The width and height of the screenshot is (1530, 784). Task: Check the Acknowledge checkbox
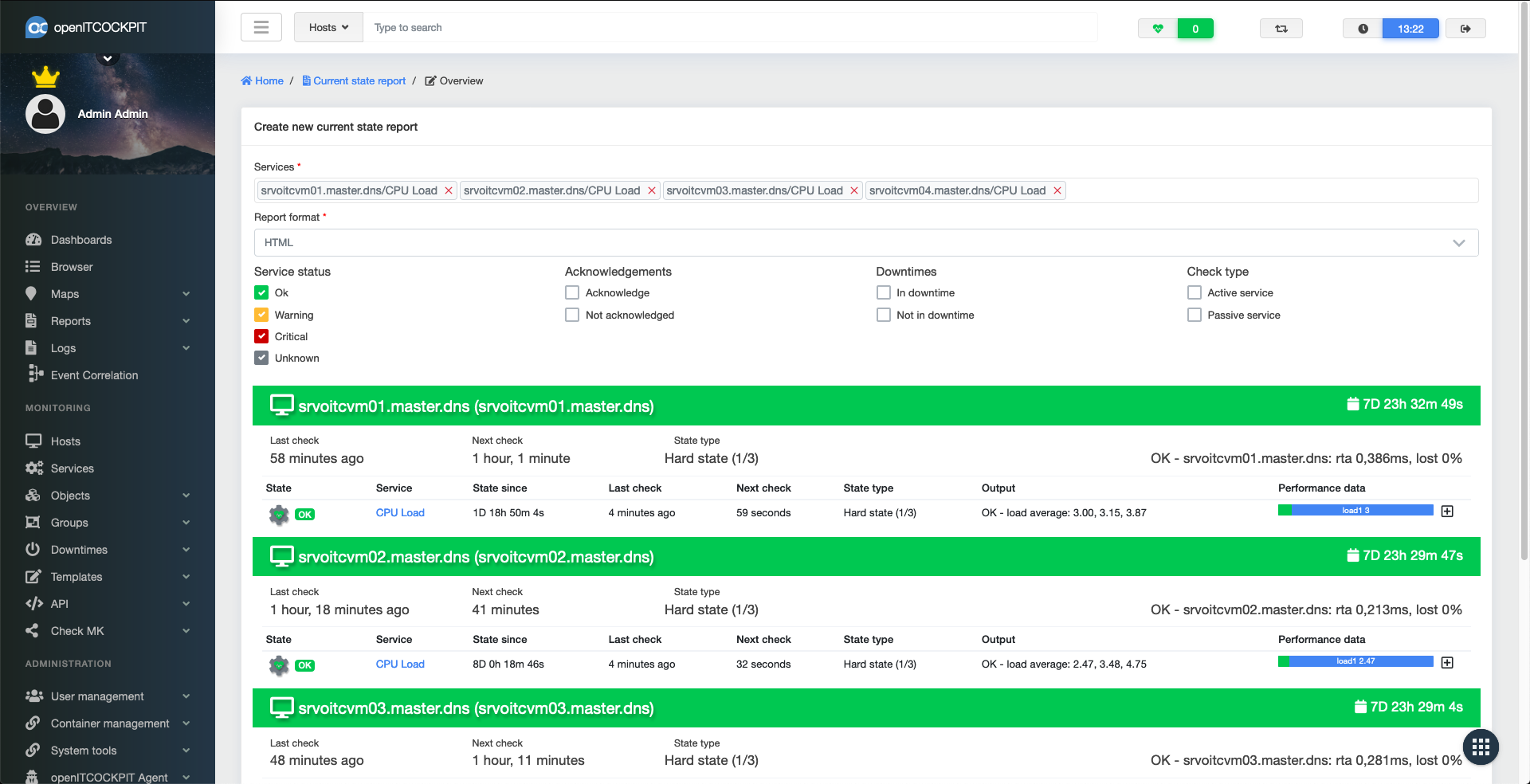coord(572,292)
